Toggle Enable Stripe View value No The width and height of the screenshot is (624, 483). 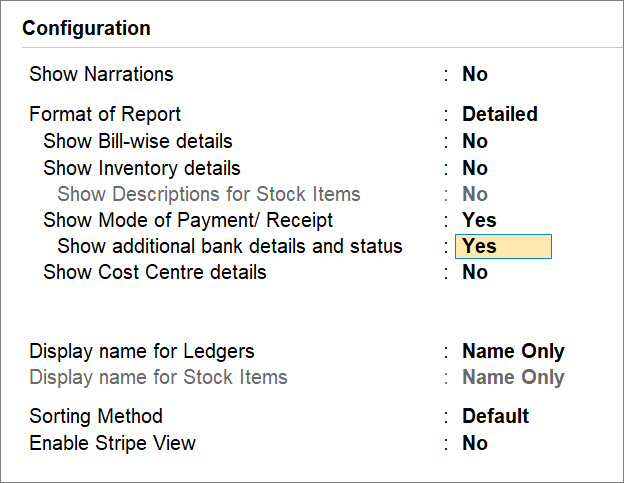coord(475,443)
